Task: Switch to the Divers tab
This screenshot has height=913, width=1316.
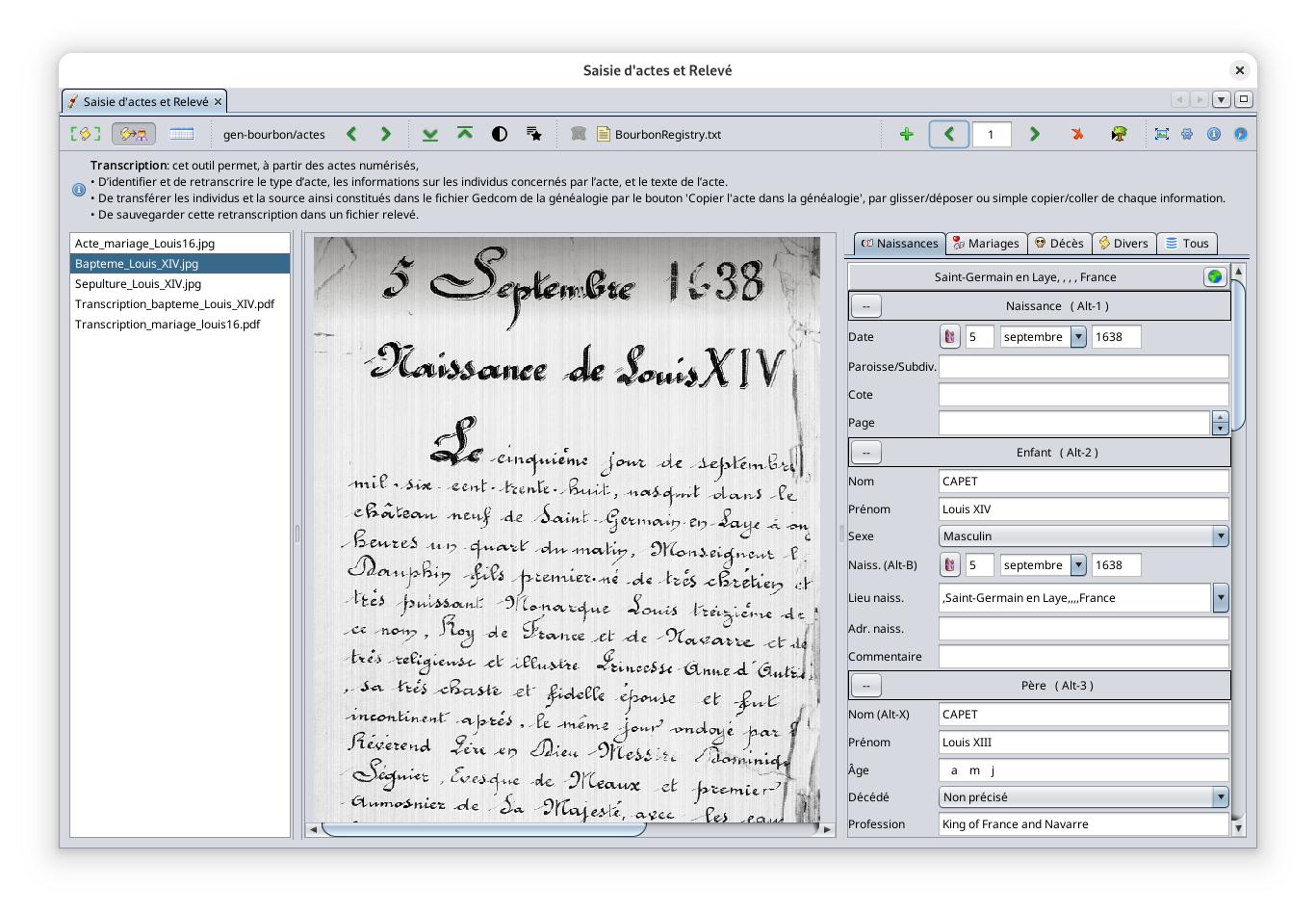Action: coord(1123,244)
